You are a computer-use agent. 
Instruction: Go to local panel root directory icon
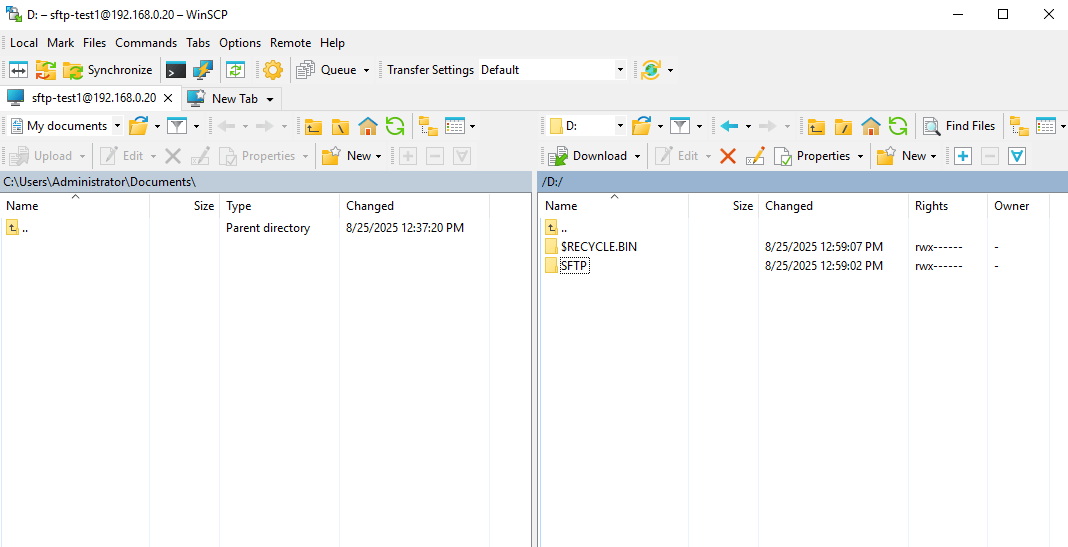[341, 126]
